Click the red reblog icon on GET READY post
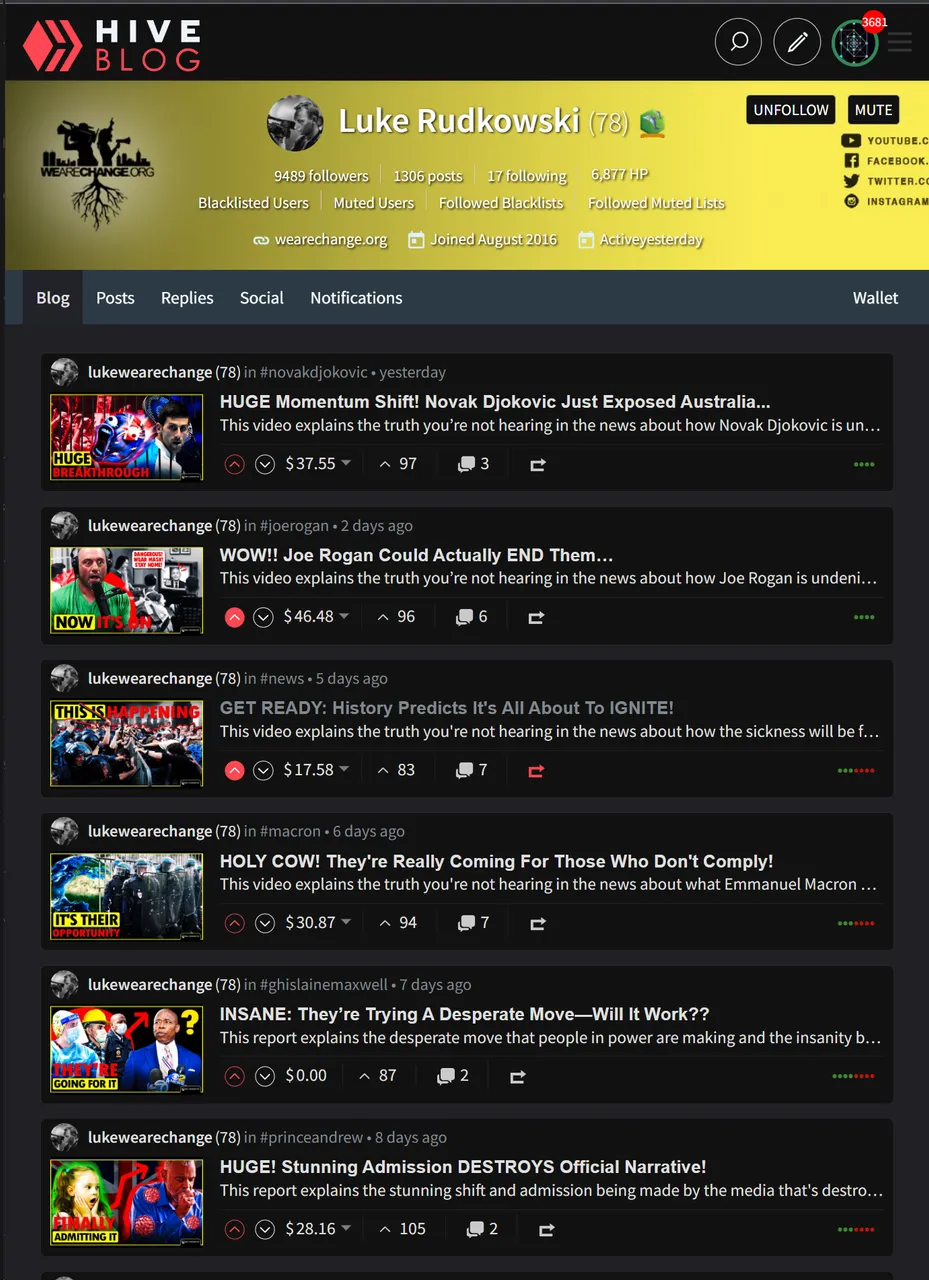This screenshot has height=1280, width=929. (x=535, y=771)
